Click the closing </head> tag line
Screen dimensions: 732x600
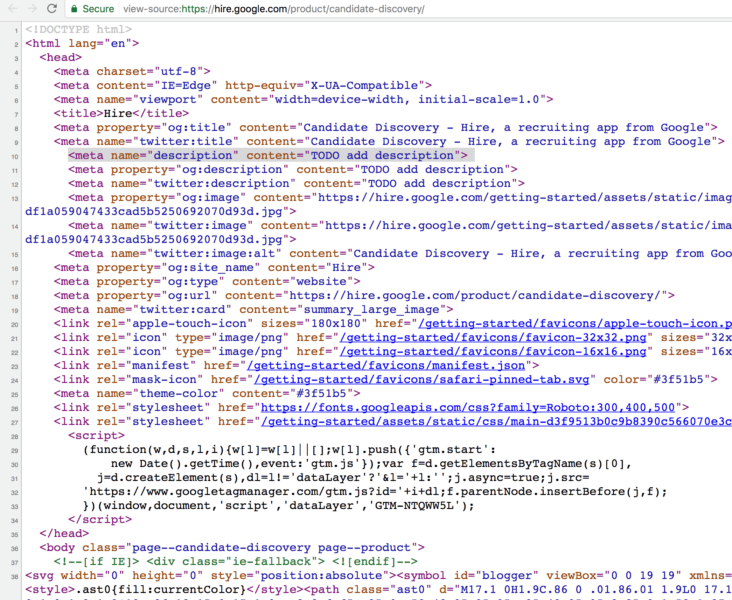coord(64,534)
